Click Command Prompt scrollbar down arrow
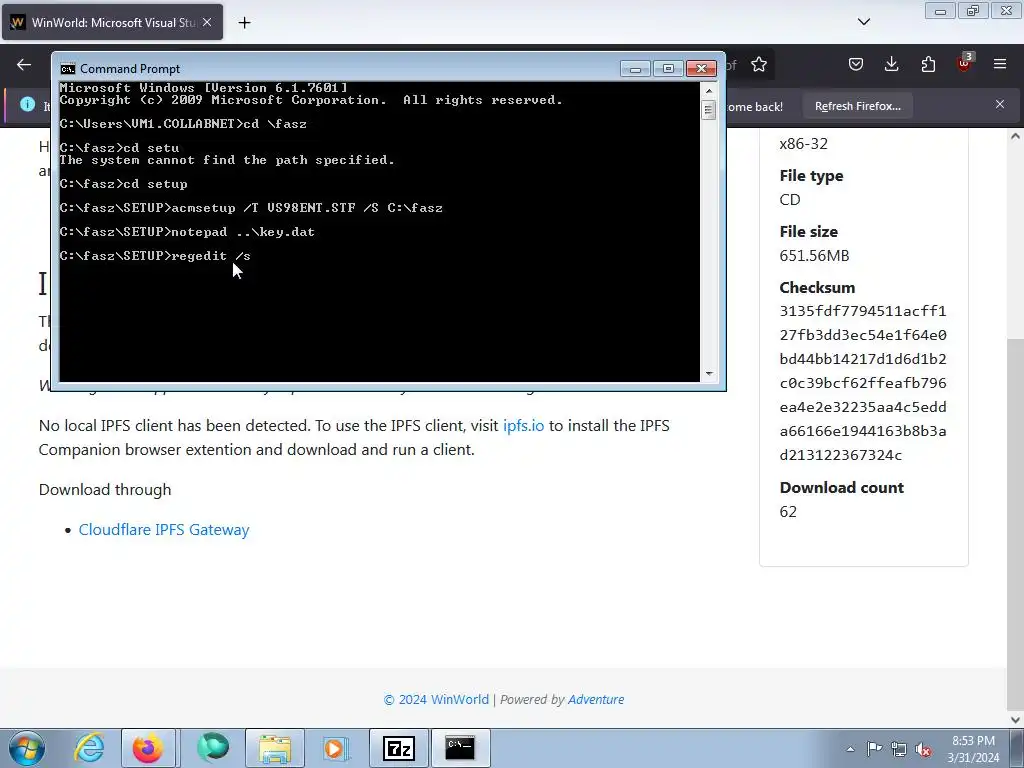 (709, 374)
